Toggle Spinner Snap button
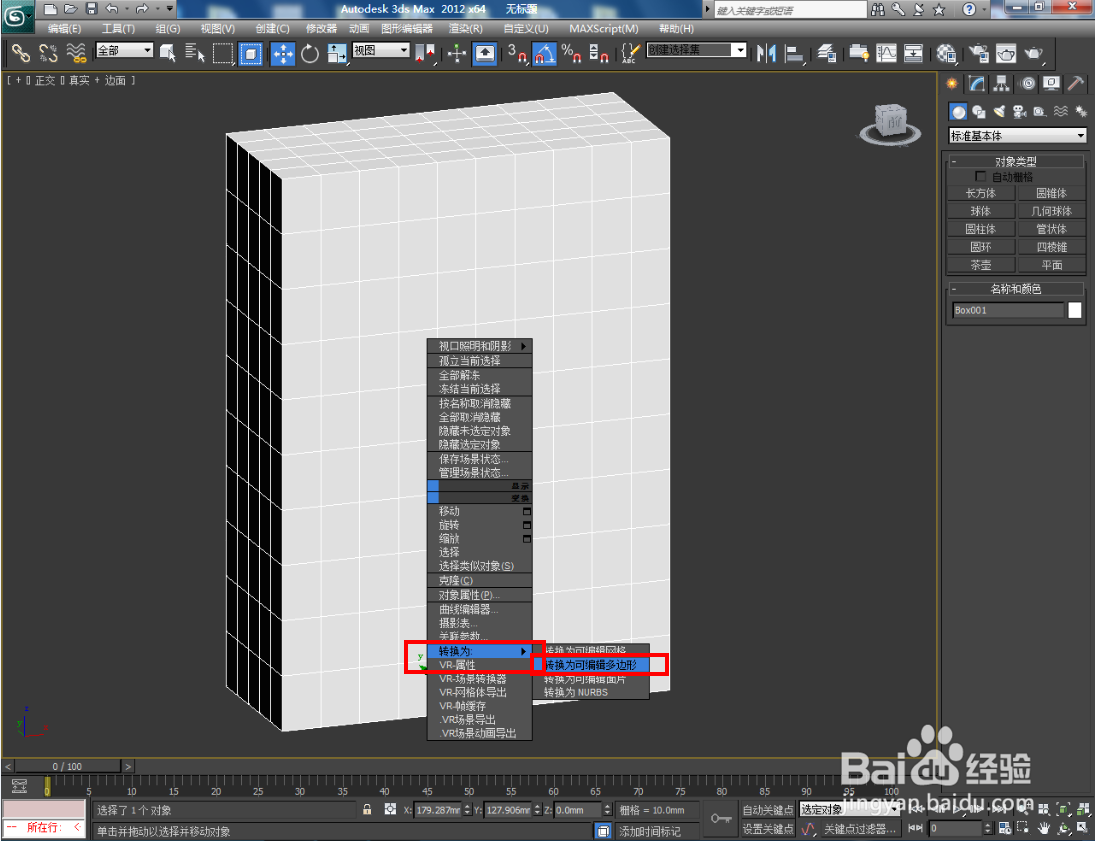1095x841 pixels. [x=598, y=53]
